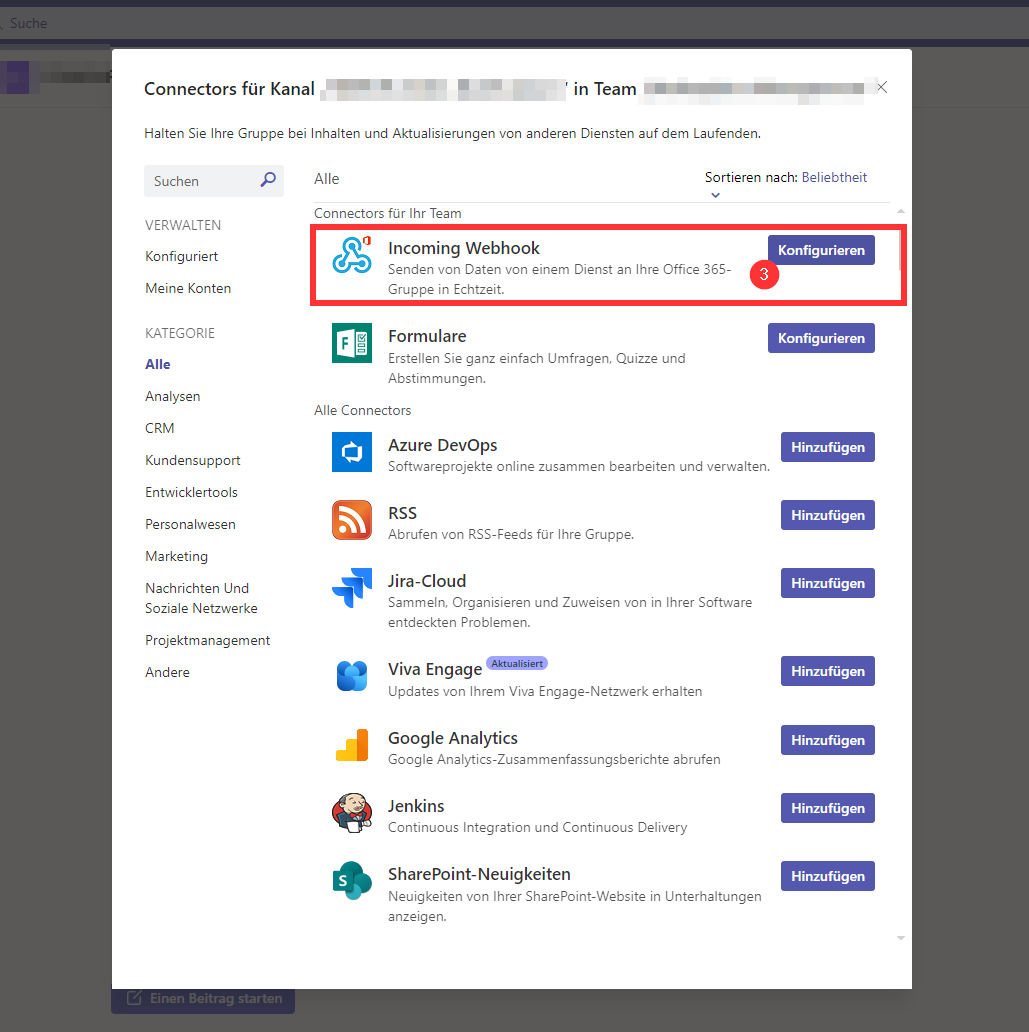Click the scroll down arrow of connector list
This screenshot has height=1032, width=1029.
tap(901, 938)
